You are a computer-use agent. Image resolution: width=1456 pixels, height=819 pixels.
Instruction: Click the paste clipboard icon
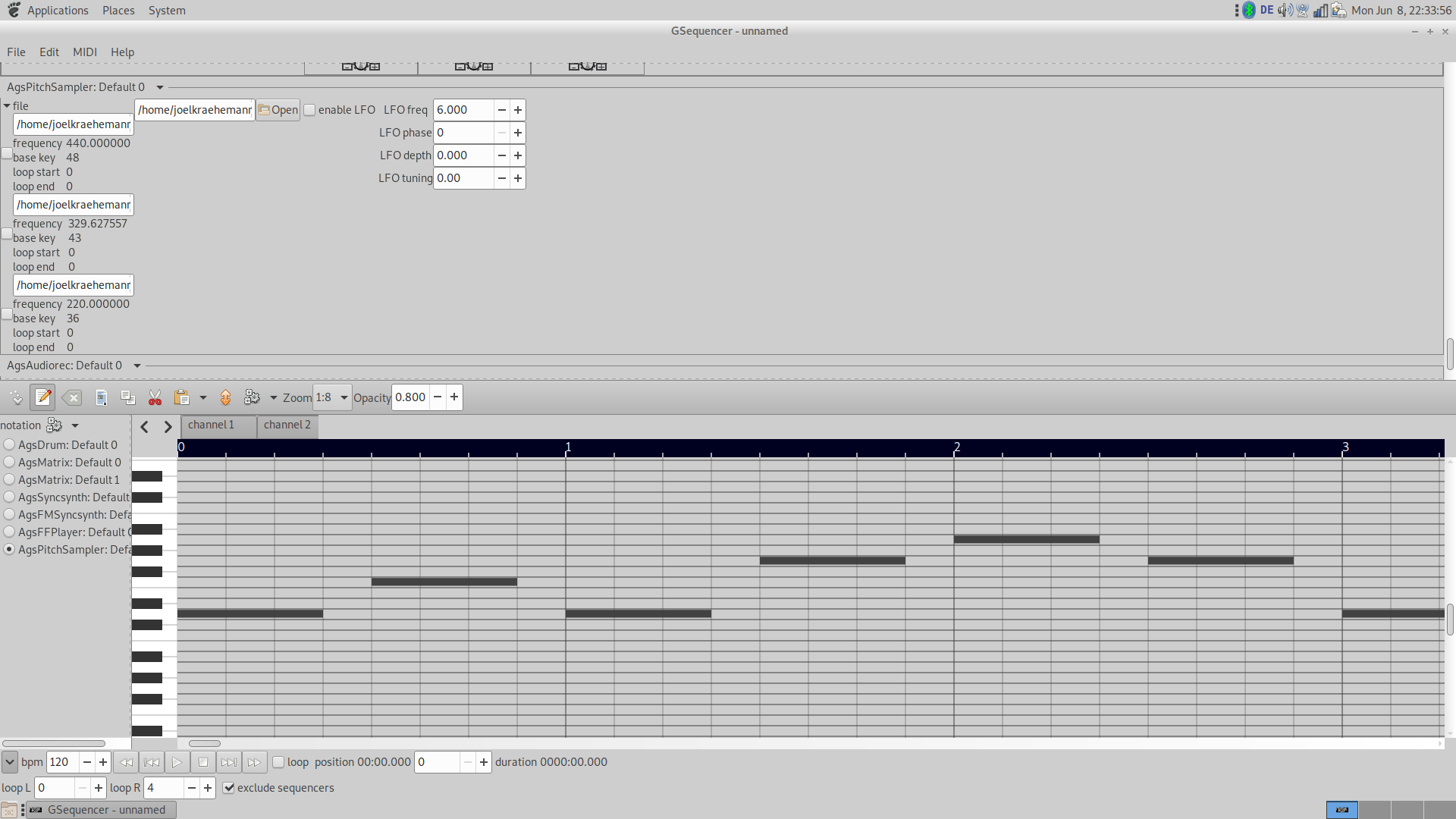pyautogui.click(x=181, y=397)
